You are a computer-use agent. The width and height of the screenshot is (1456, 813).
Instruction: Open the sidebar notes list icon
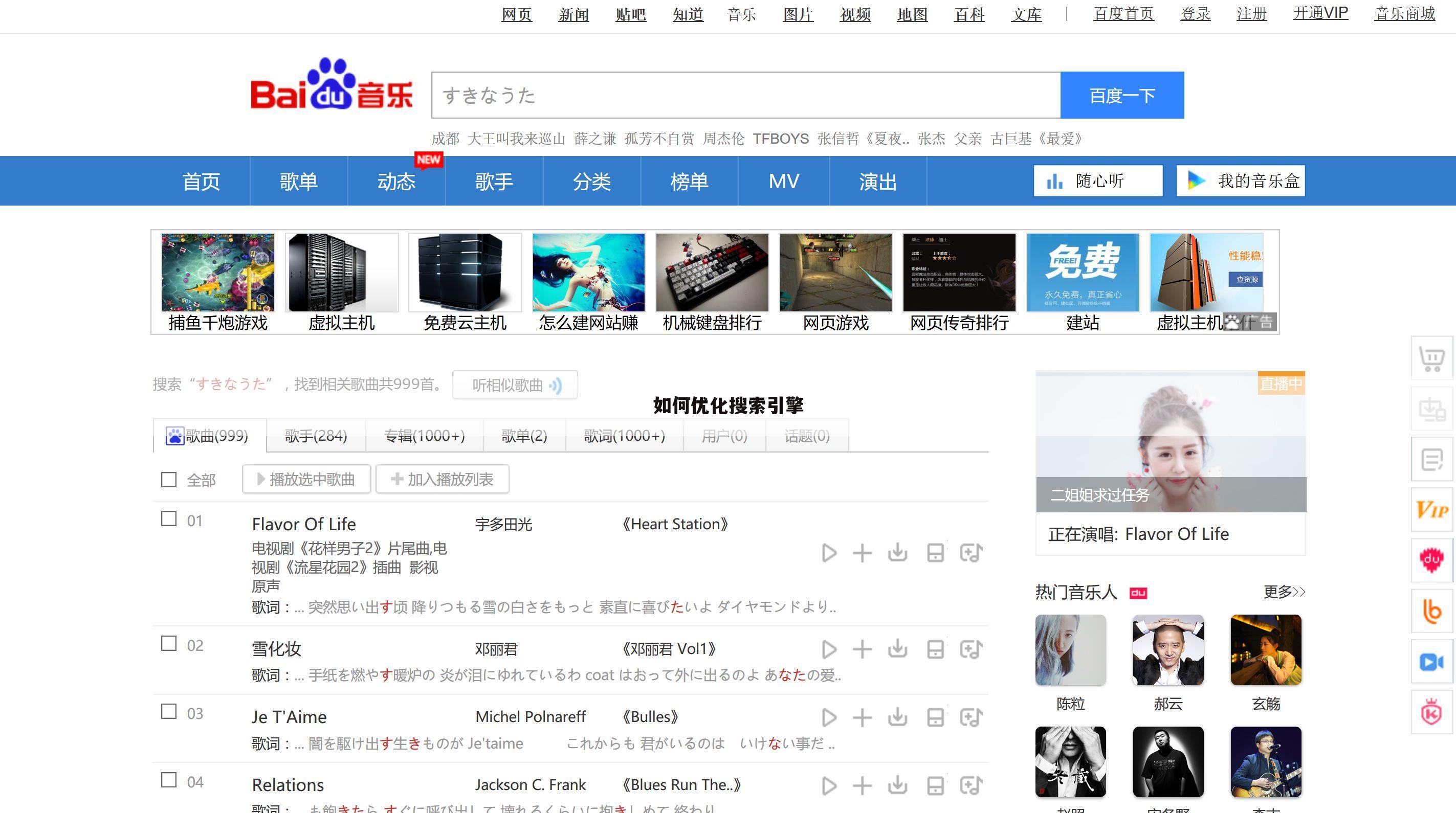click(1431, 459)
